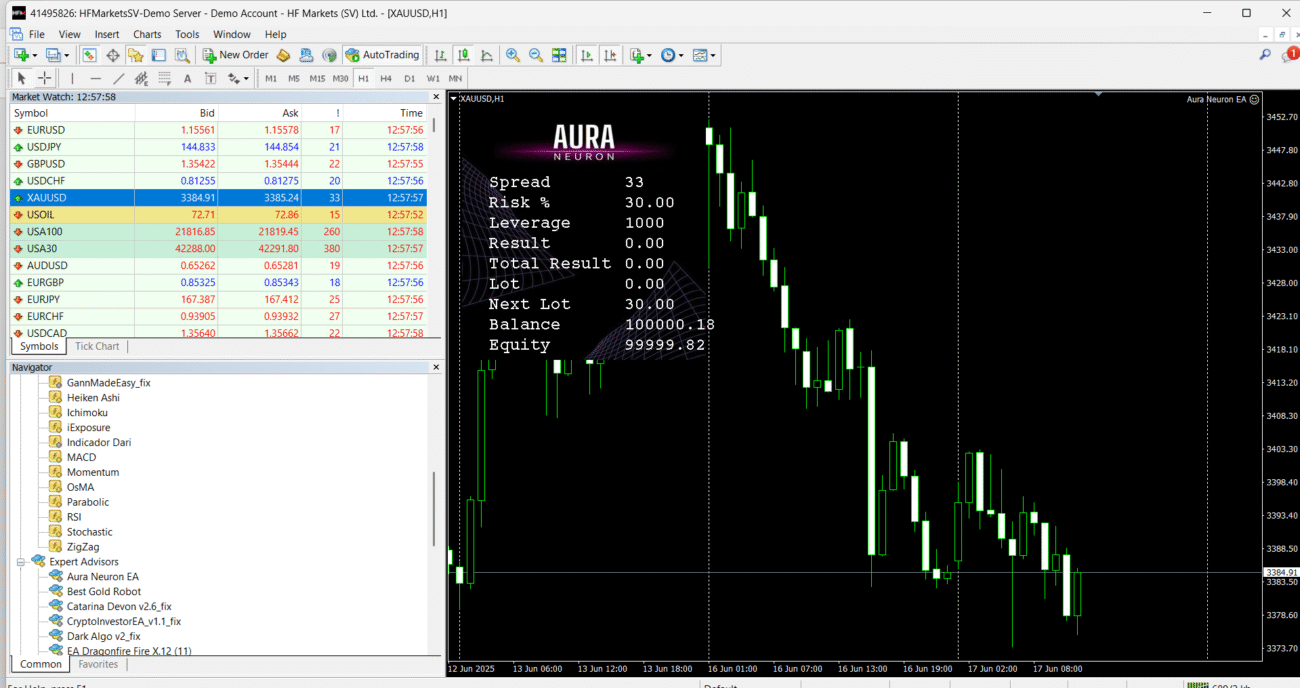Toggle the Terminal window icon
1300x688 pixels.
click(159, 55)
